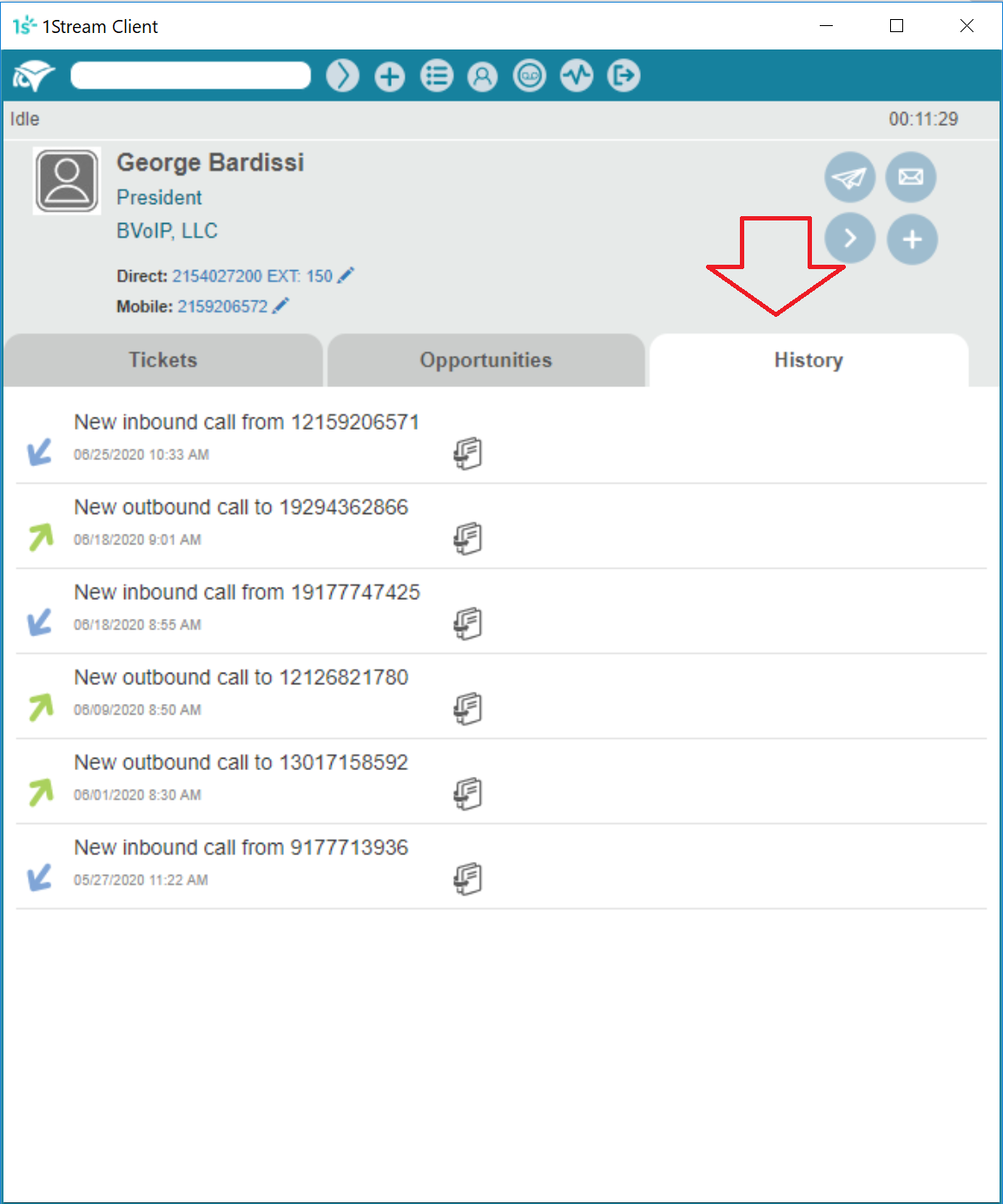Click the toolbar plus add icon
Image resolution: width=1003 pixels, height=1204 pixels.
[x=390, y=76]
